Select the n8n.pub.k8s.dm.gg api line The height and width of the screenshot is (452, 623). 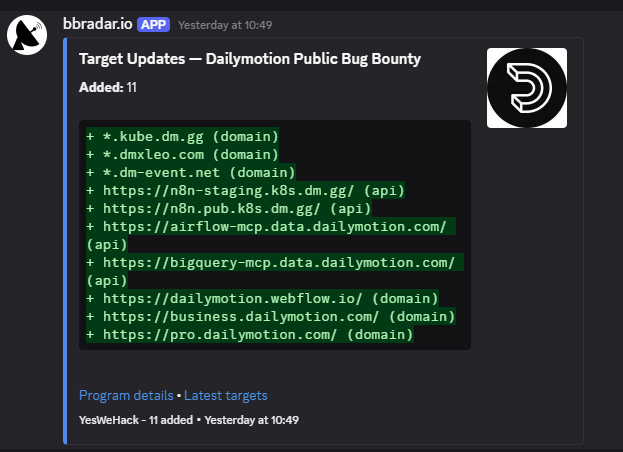point(228,208)
